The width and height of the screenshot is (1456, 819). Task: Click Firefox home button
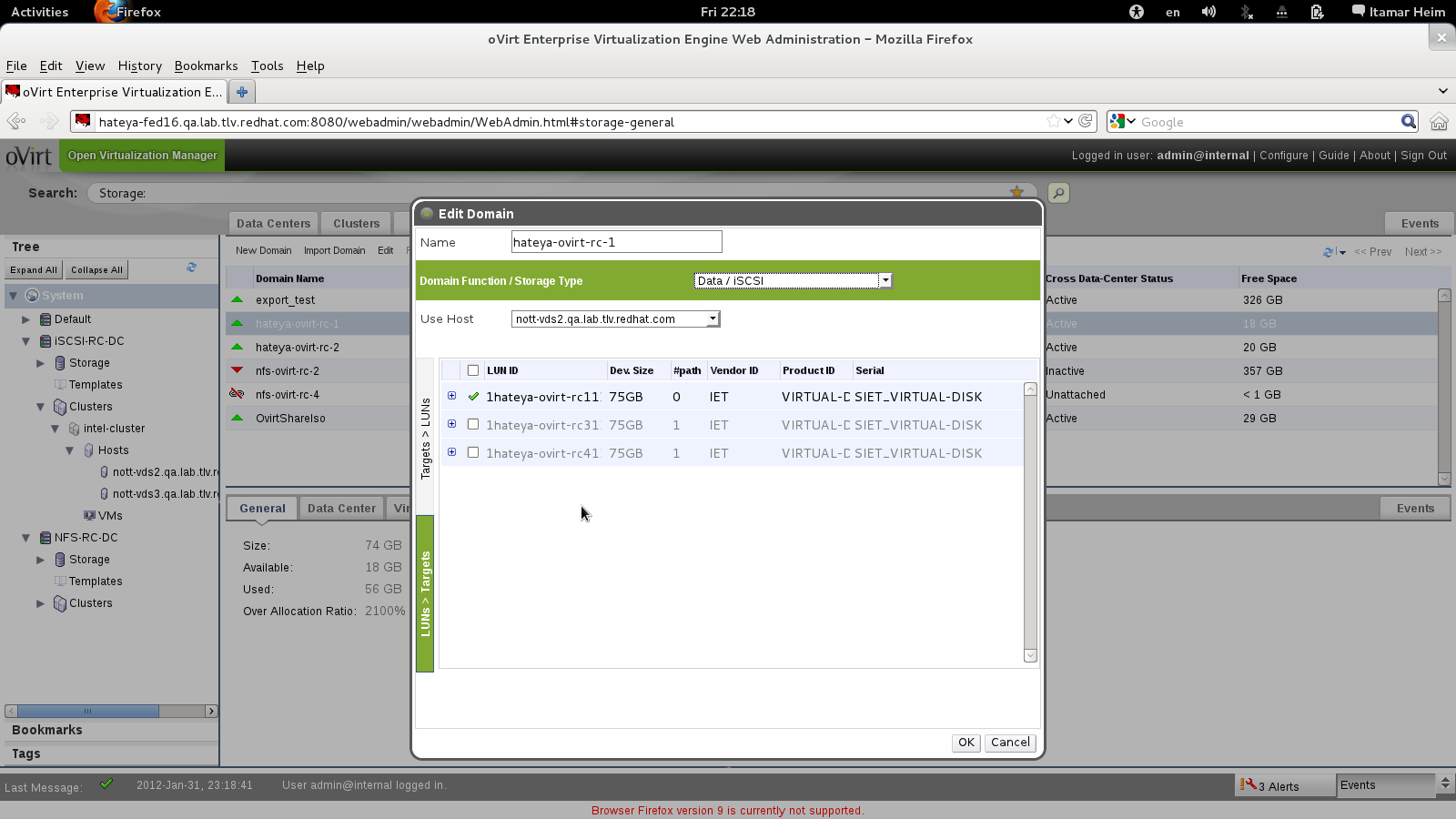tap(1439, 121)
